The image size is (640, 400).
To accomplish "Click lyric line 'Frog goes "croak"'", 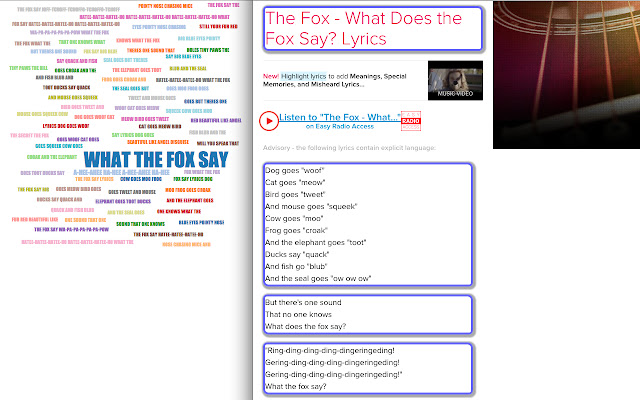I will (296, 230).
